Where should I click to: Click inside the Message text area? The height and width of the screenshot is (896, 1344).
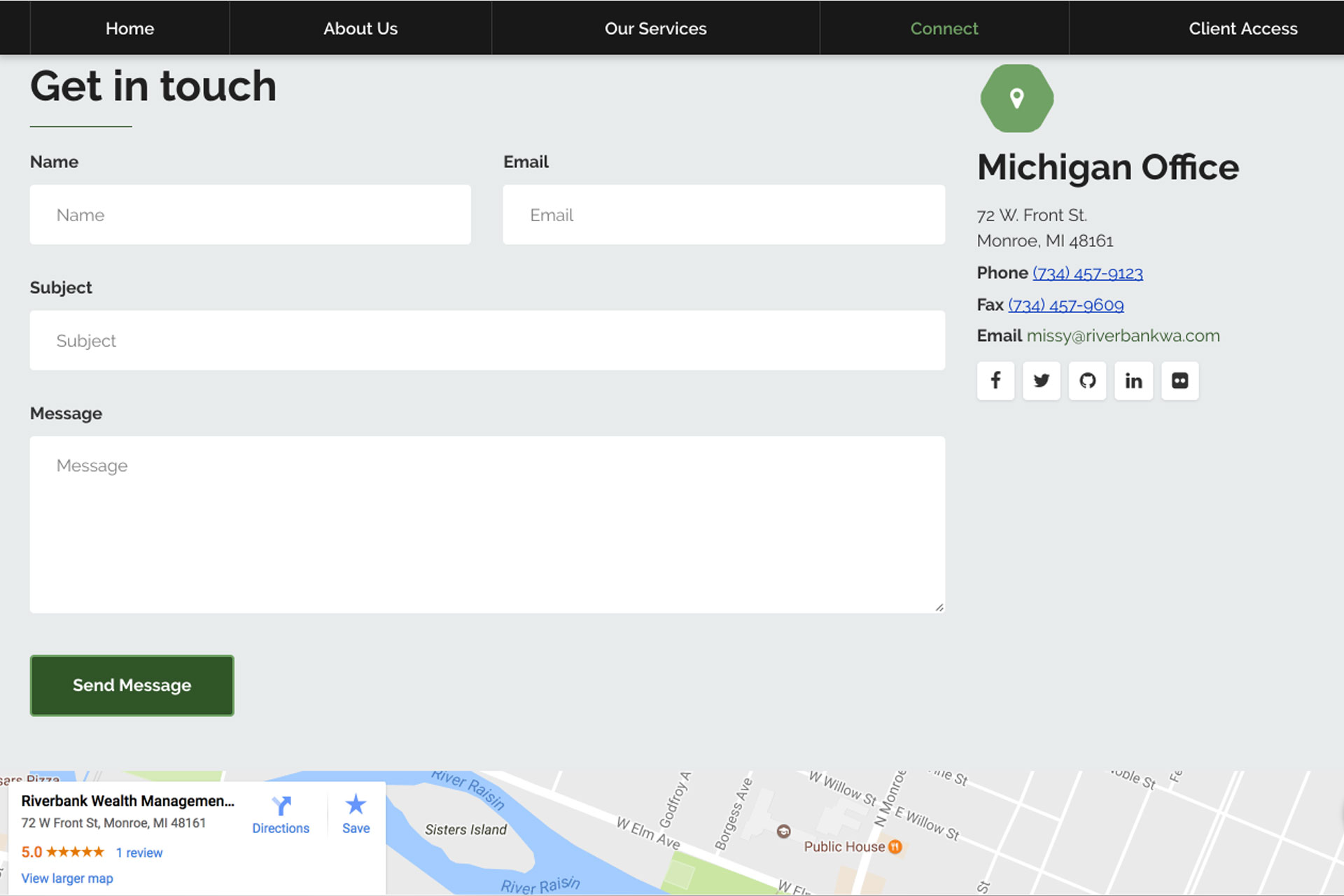point(487,525)
